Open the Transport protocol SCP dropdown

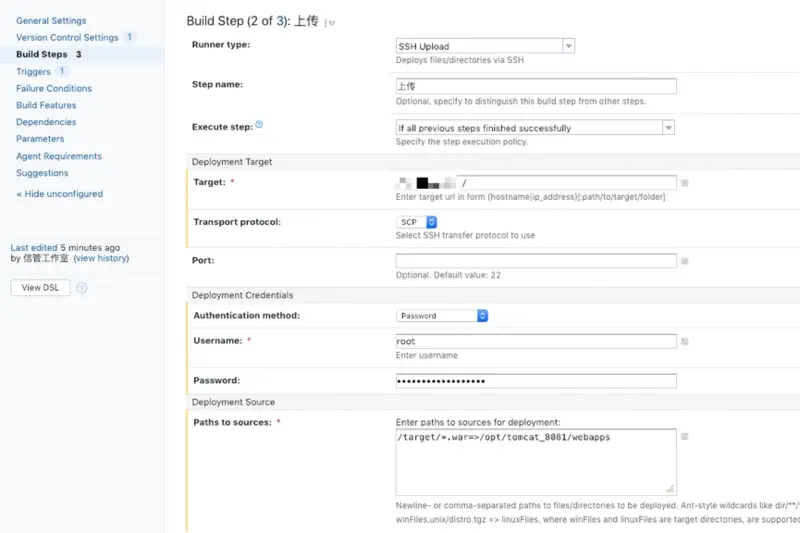[416, 222]
